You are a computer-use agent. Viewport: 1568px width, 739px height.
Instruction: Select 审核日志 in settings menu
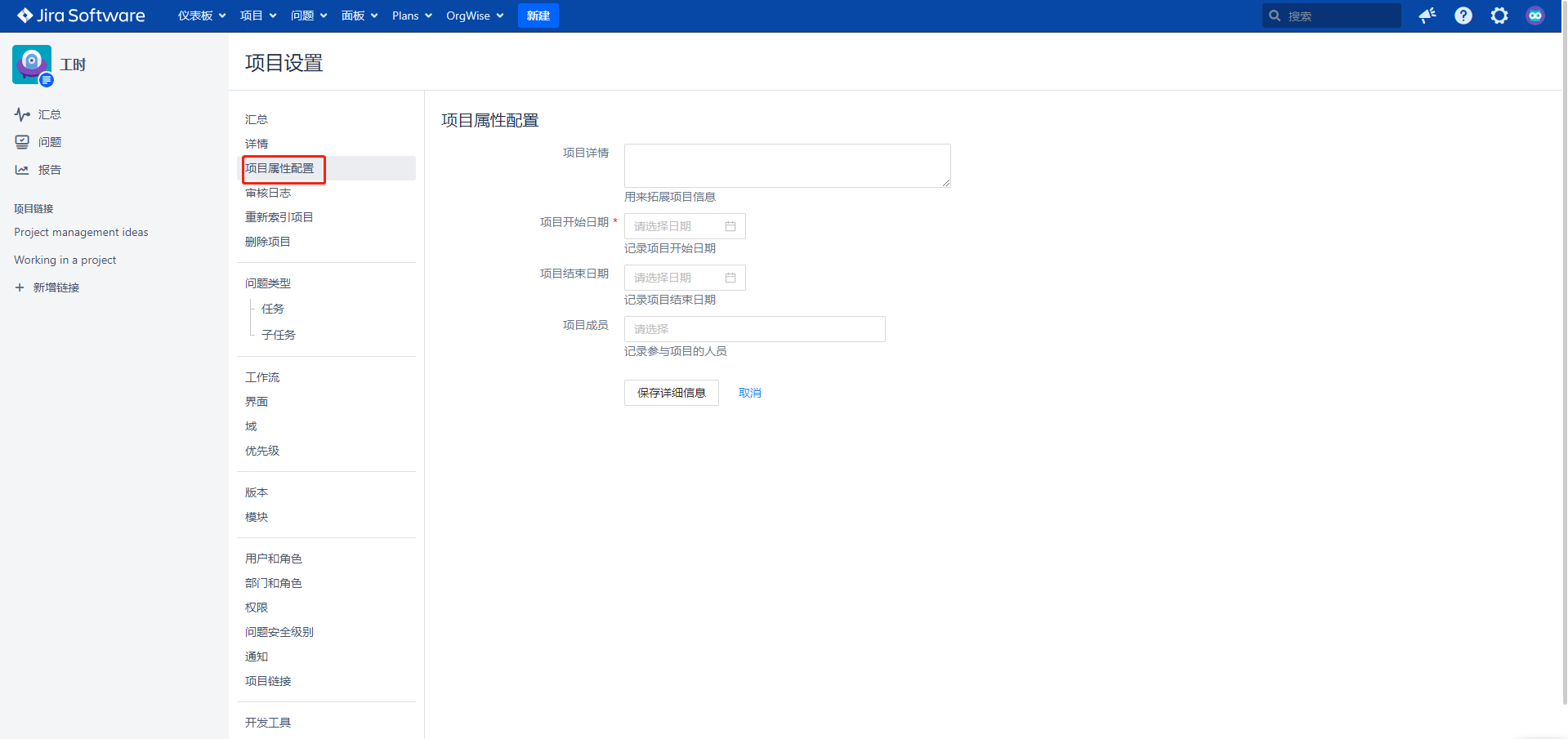(x=268, y=194)
